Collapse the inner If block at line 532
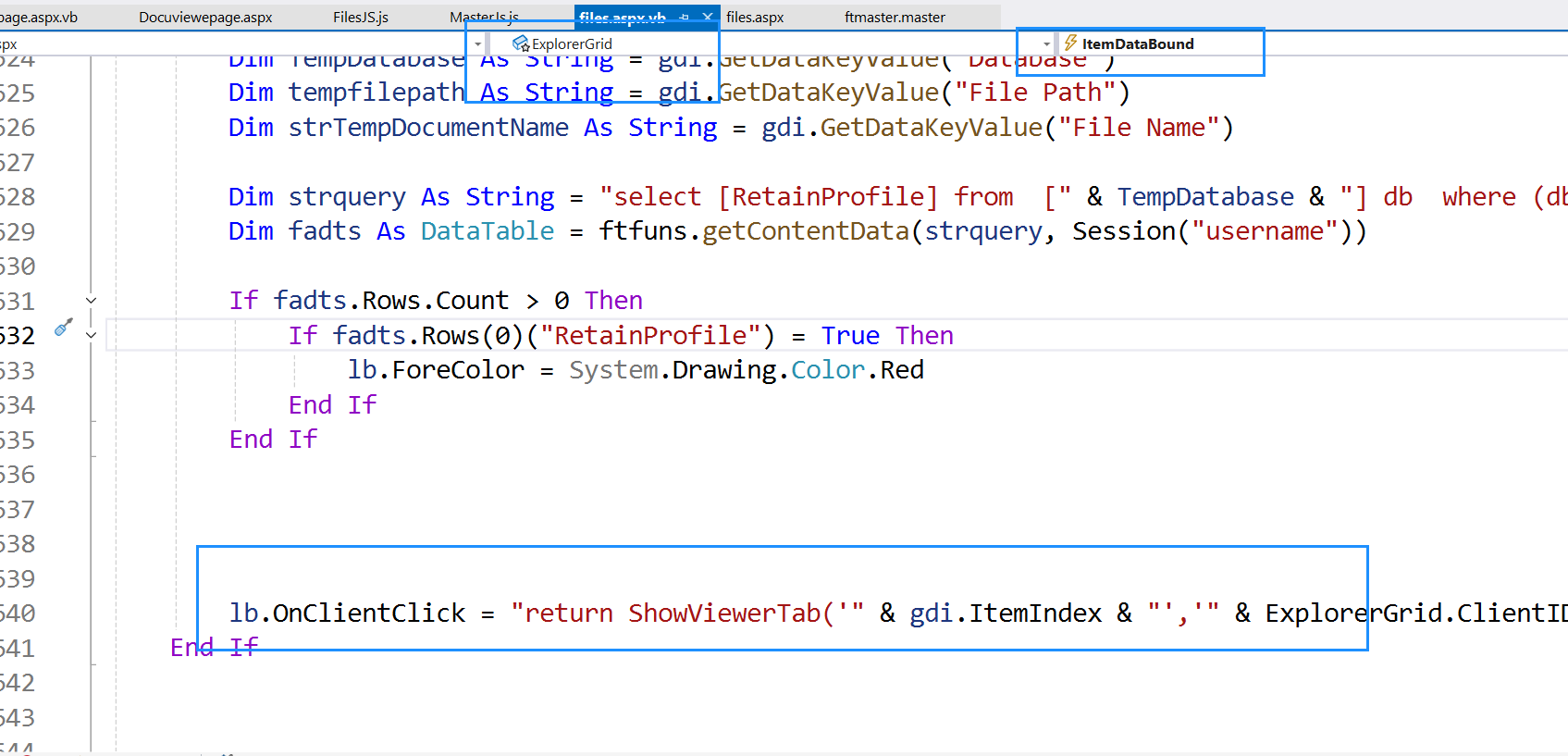 click(x=91, y=335)
